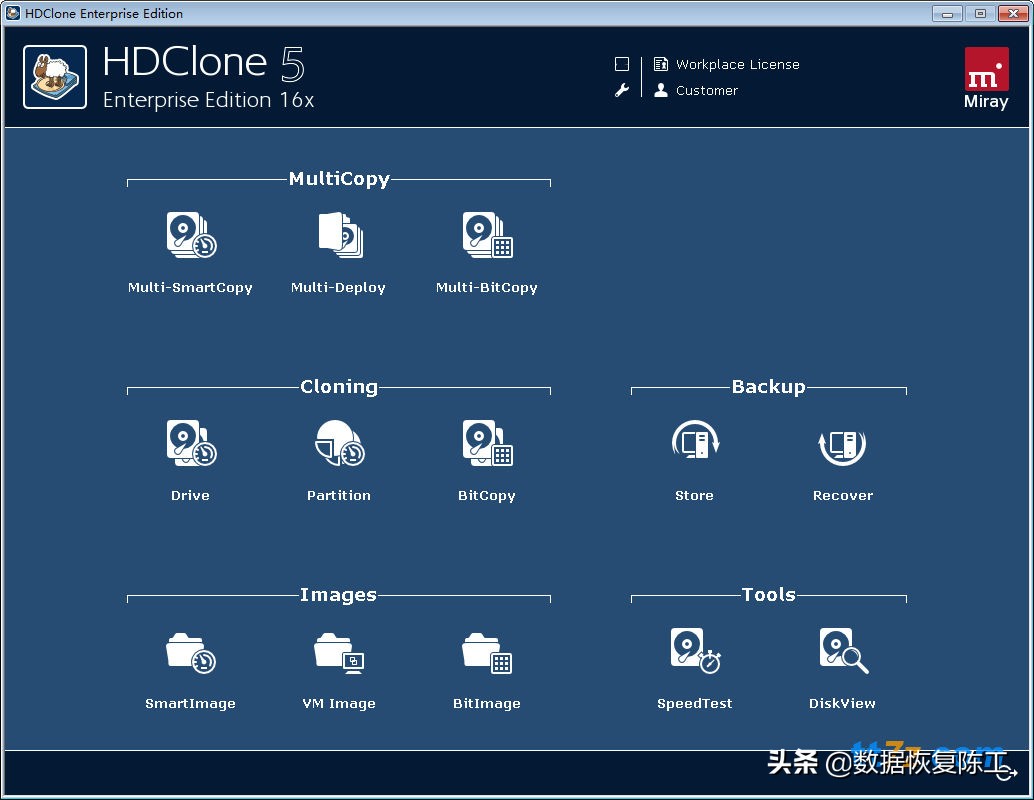Click the exit icon in bottom-right corner
Image resolution: width=1034 pixels, height=800 pixels.
(x=1006, y=773)
